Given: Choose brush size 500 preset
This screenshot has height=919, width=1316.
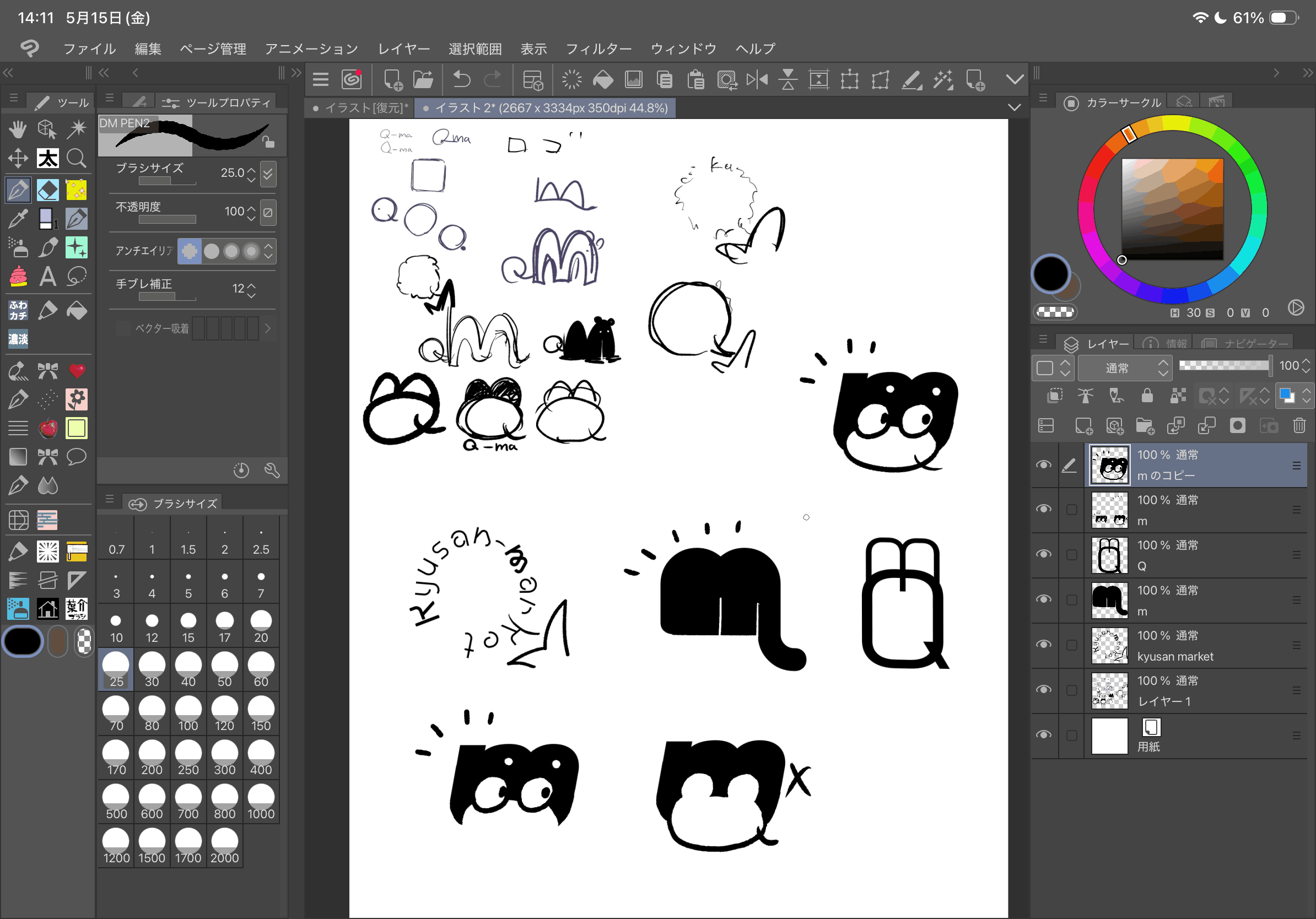Looking at the screenshot, I should point(116,801).
